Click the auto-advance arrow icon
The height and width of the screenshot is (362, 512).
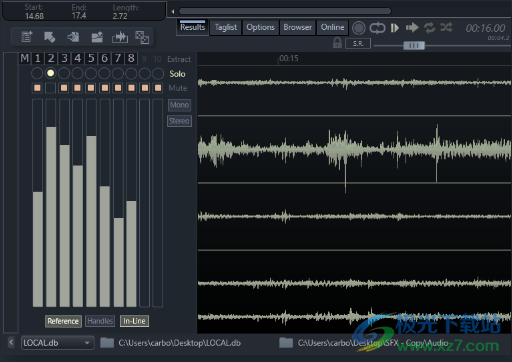(412, 28)
